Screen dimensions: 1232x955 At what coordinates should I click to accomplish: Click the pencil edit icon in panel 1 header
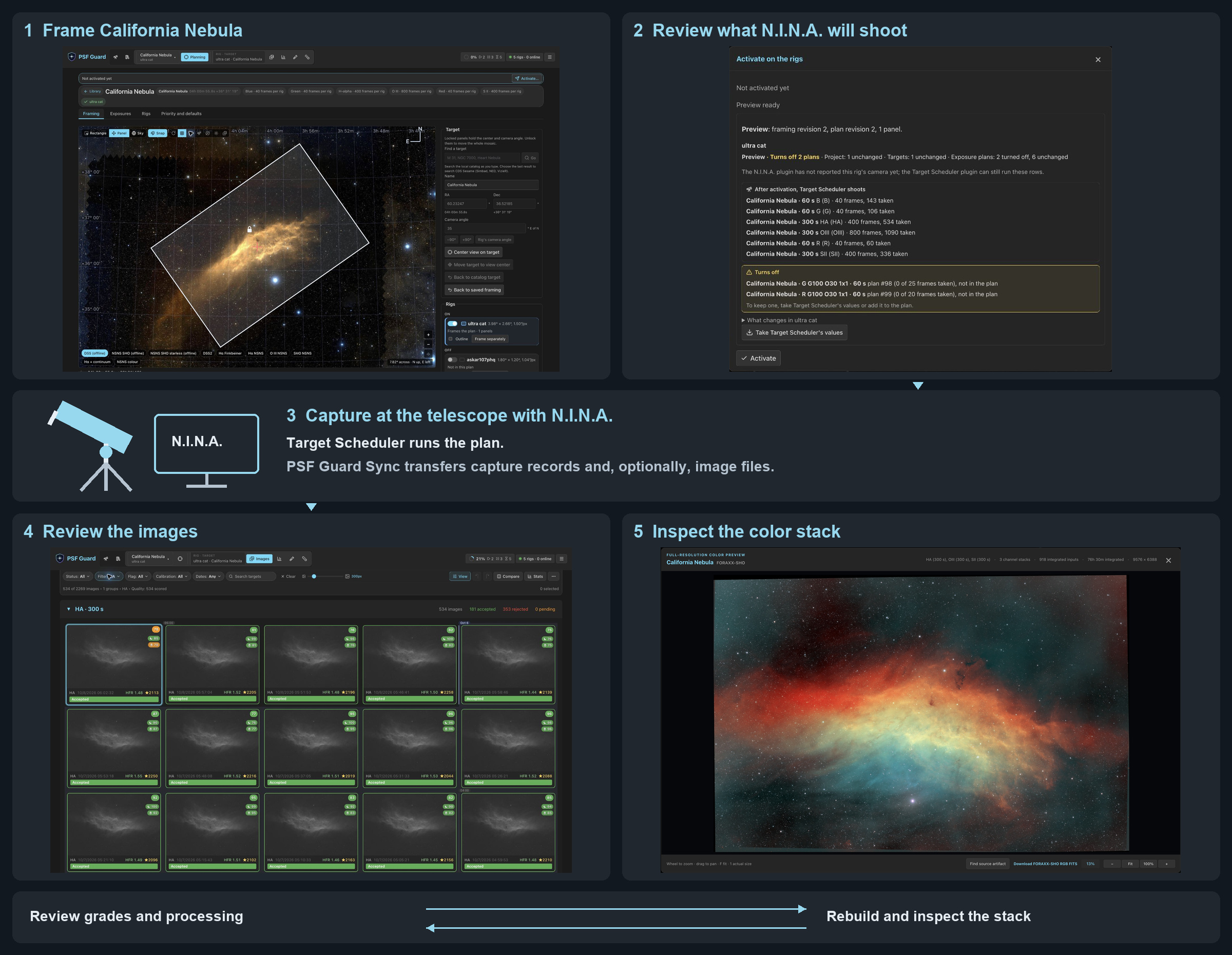pos(295,57)
